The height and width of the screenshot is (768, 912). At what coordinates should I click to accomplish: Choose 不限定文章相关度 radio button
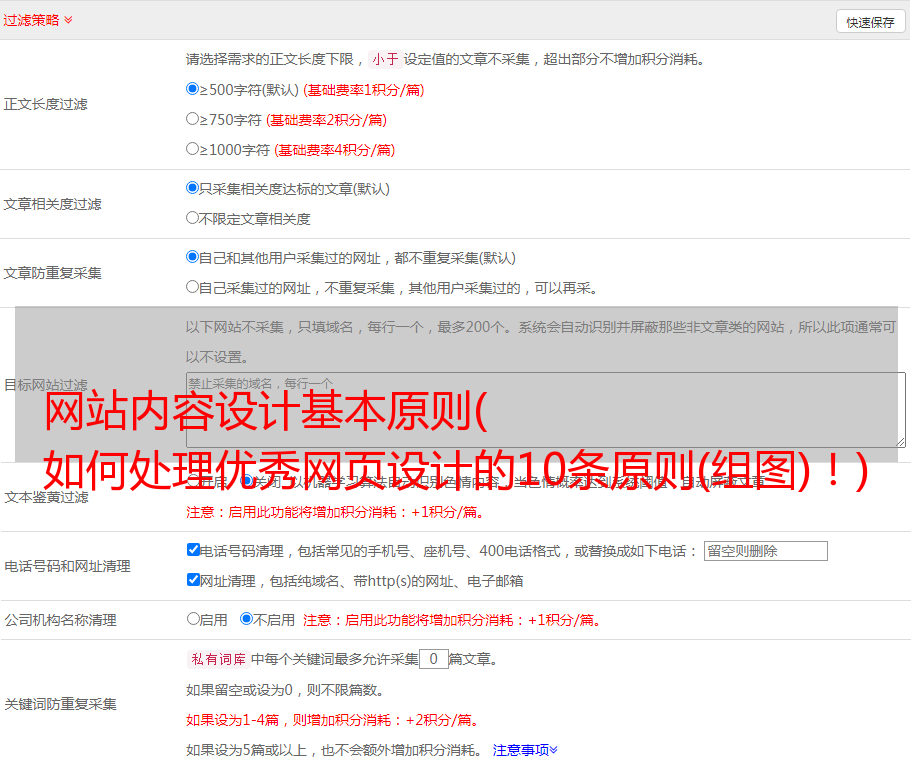click(193, 218)
